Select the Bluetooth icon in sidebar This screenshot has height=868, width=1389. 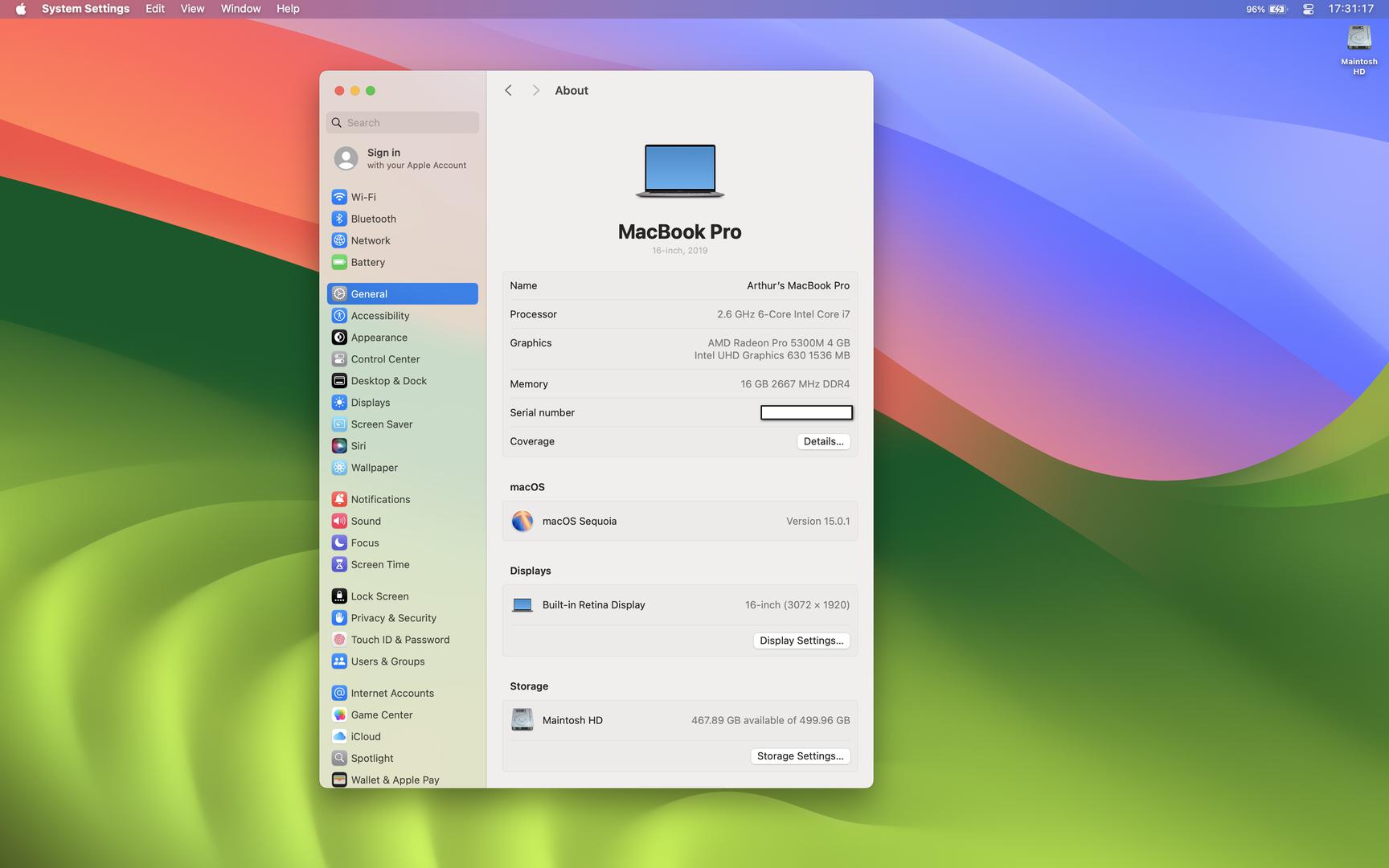(339, 219)
